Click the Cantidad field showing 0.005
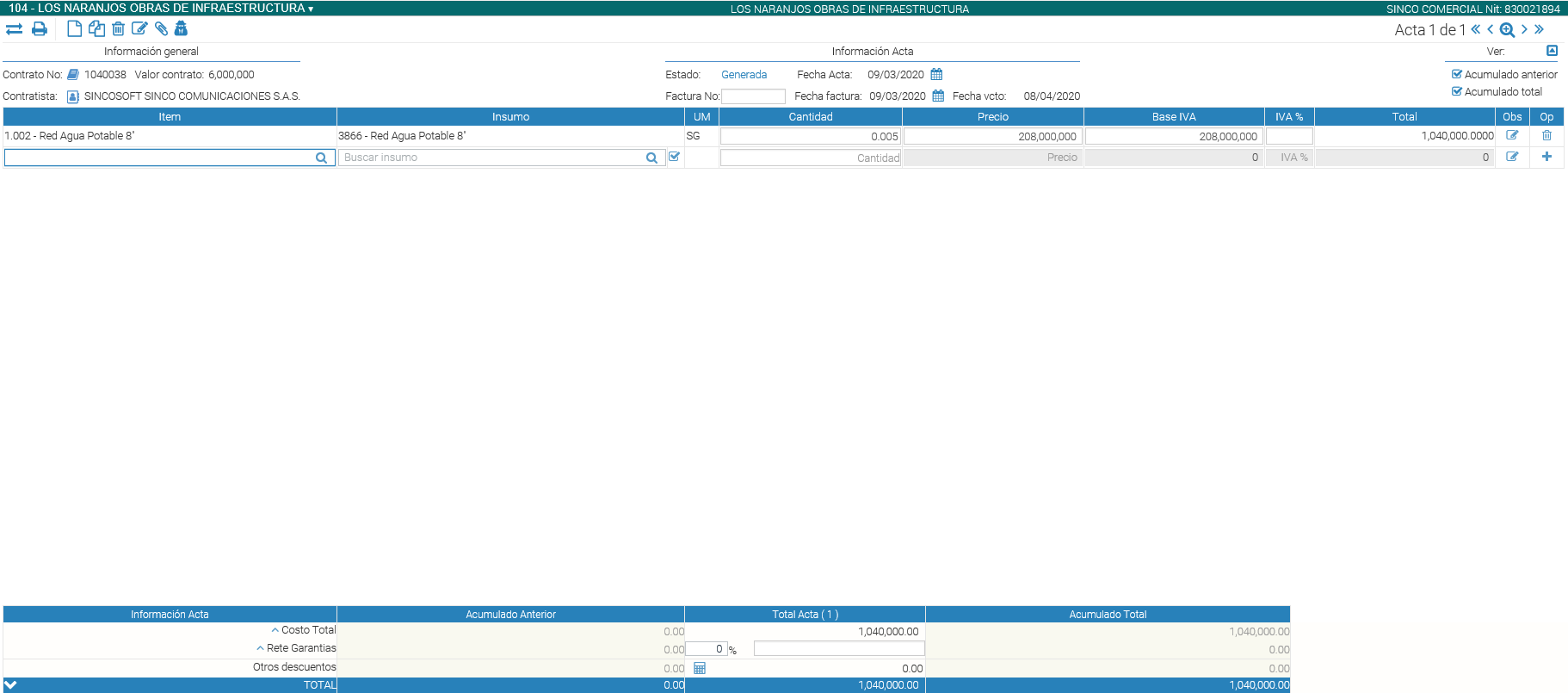This screenshot has height=693, width=1568. [811, 136]
